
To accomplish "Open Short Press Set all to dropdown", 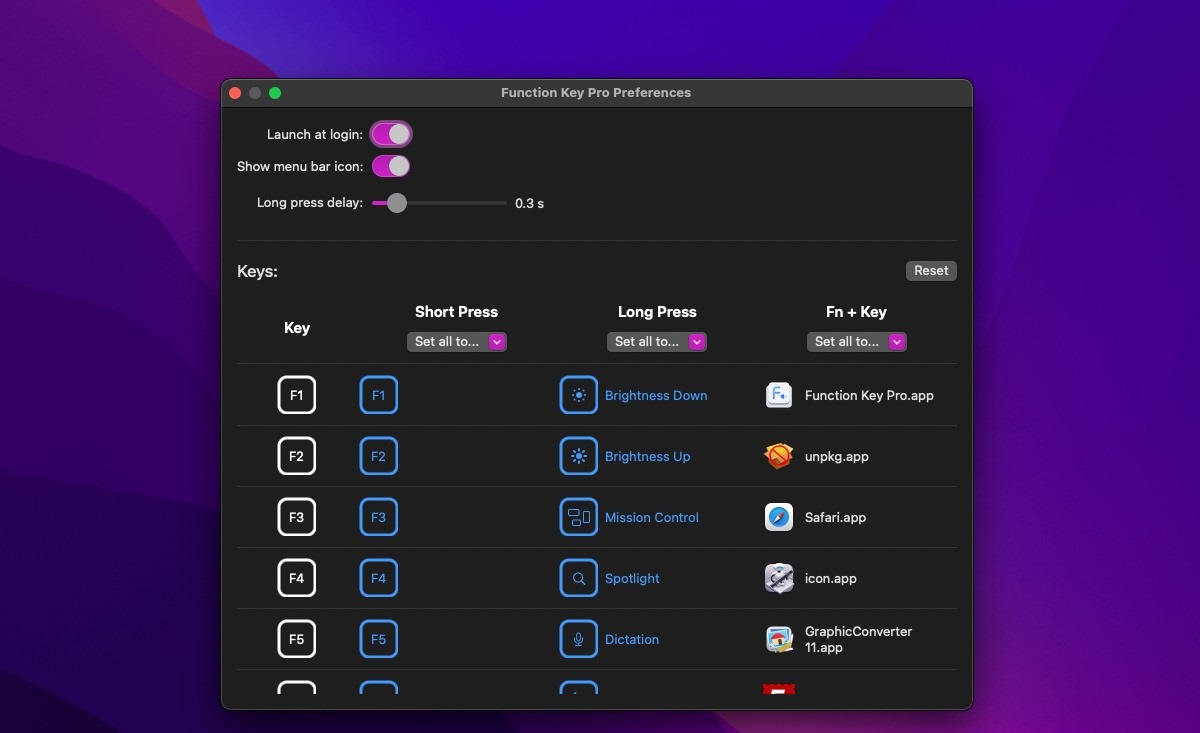I will point(457,341).
